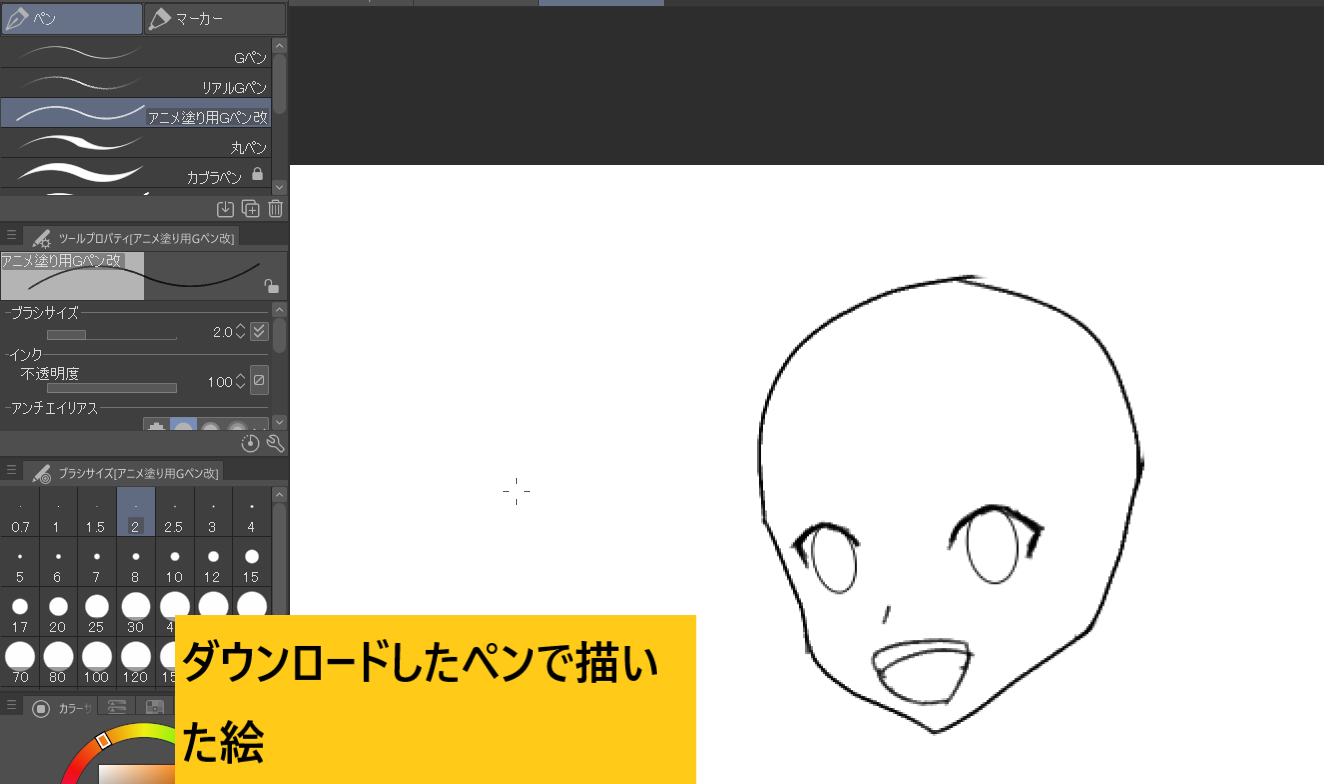Viewport: 1324px width, 784px height.
Task: Toggle brush size dynamics checkbox
Action: pos(258,331)
